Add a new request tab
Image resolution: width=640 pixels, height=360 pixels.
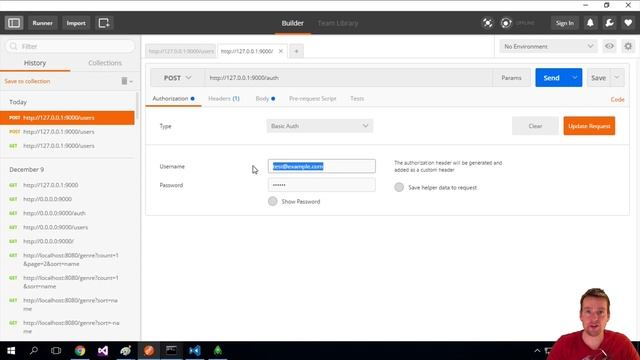(296, 51)
